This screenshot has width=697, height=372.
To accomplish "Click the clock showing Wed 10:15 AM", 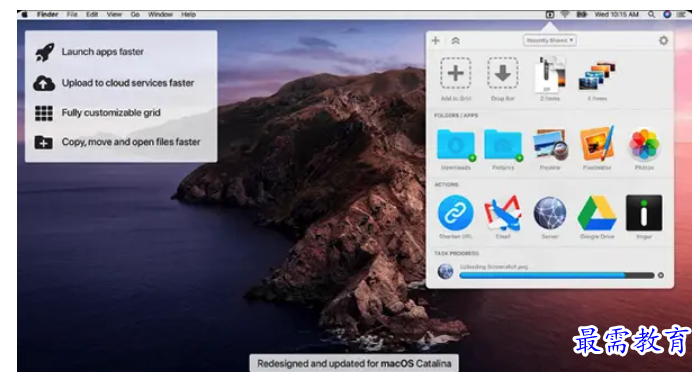I will (617, 15).
